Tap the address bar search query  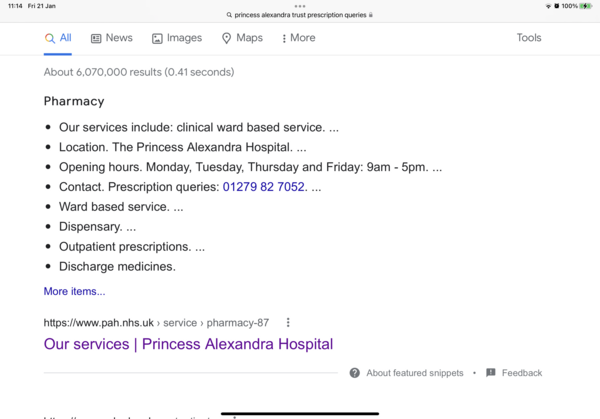pos(300,15)
